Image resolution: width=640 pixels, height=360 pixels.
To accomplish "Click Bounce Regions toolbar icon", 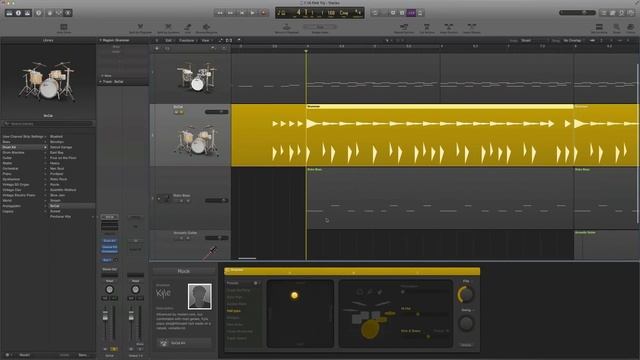I will (x=206, y=28).
